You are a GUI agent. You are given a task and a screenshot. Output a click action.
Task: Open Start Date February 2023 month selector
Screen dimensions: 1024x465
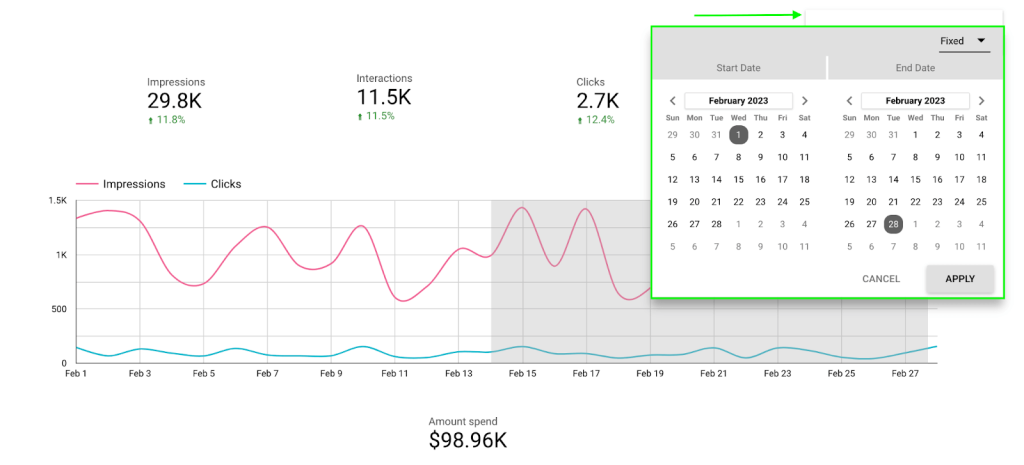pyautogui.click(x=739, y=101)
